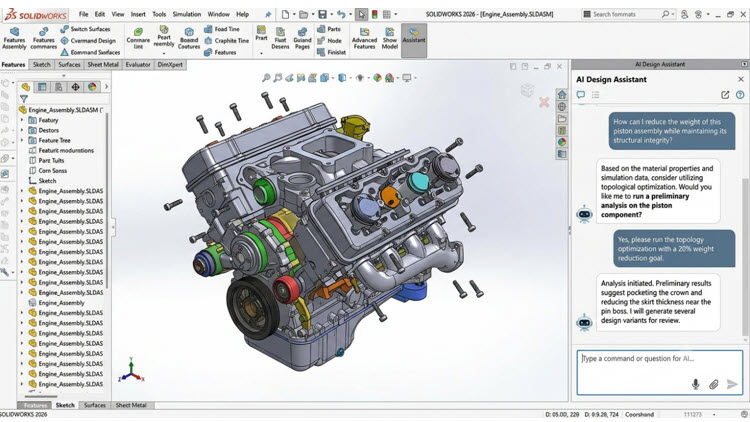Select Craphite Tine in the ribbon
The width and height of the screenshot is (750, 422).
(227, 41)
